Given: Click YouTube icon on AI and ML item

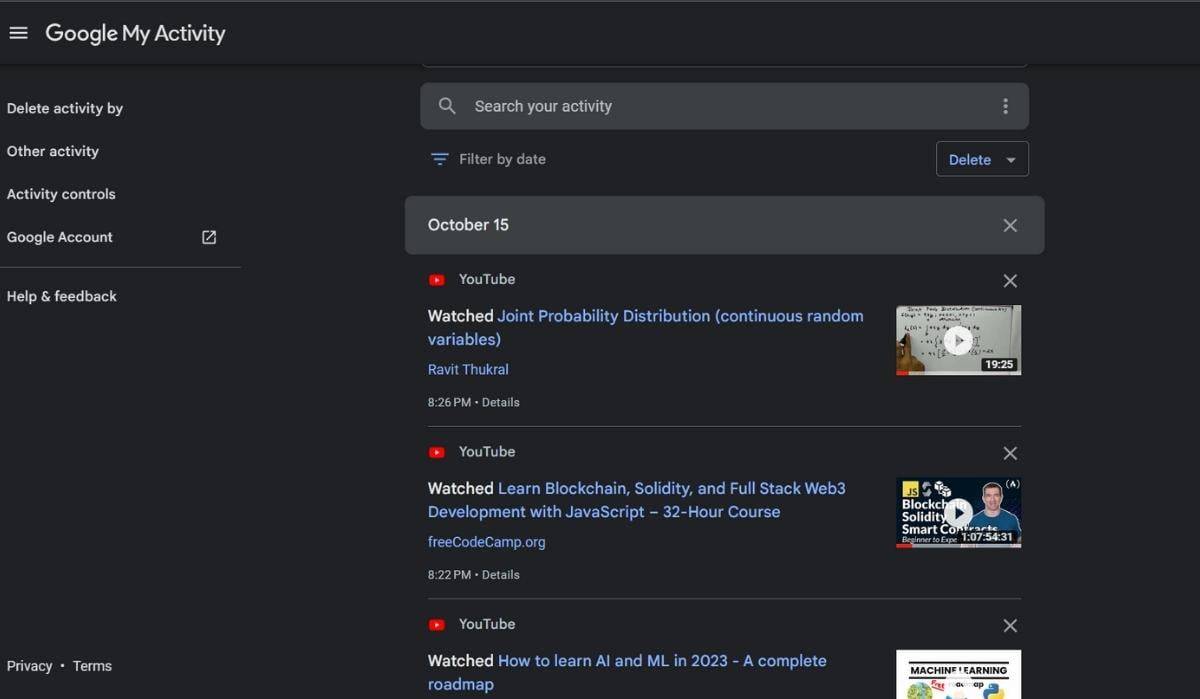Looking at the screenshot, I should point(437,624).
